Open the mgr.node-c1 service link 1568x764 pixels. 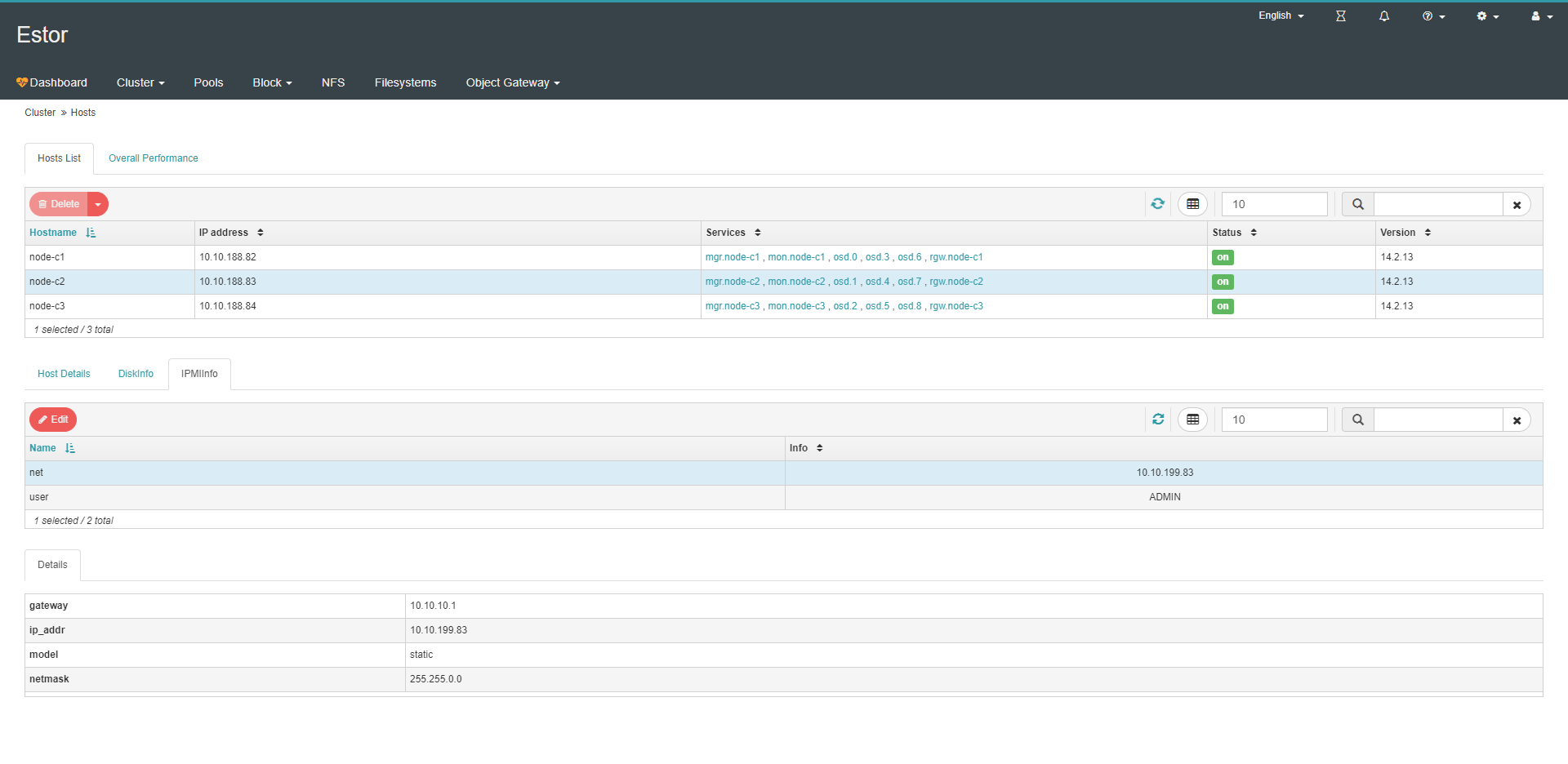click(732, 257)
